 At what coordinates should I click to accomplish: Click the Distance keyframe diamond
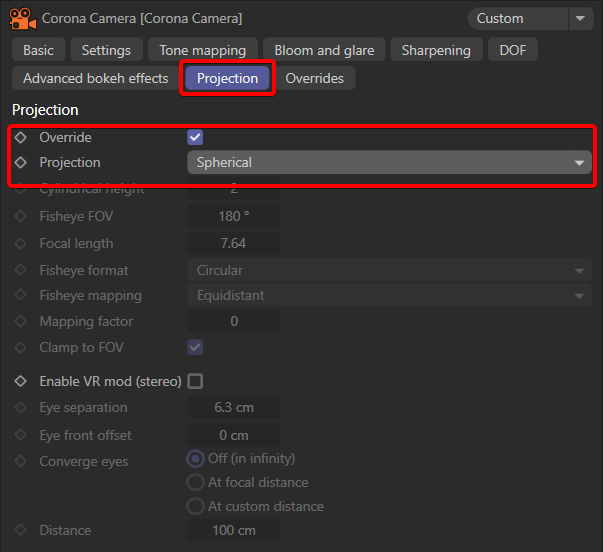point(20,530)
